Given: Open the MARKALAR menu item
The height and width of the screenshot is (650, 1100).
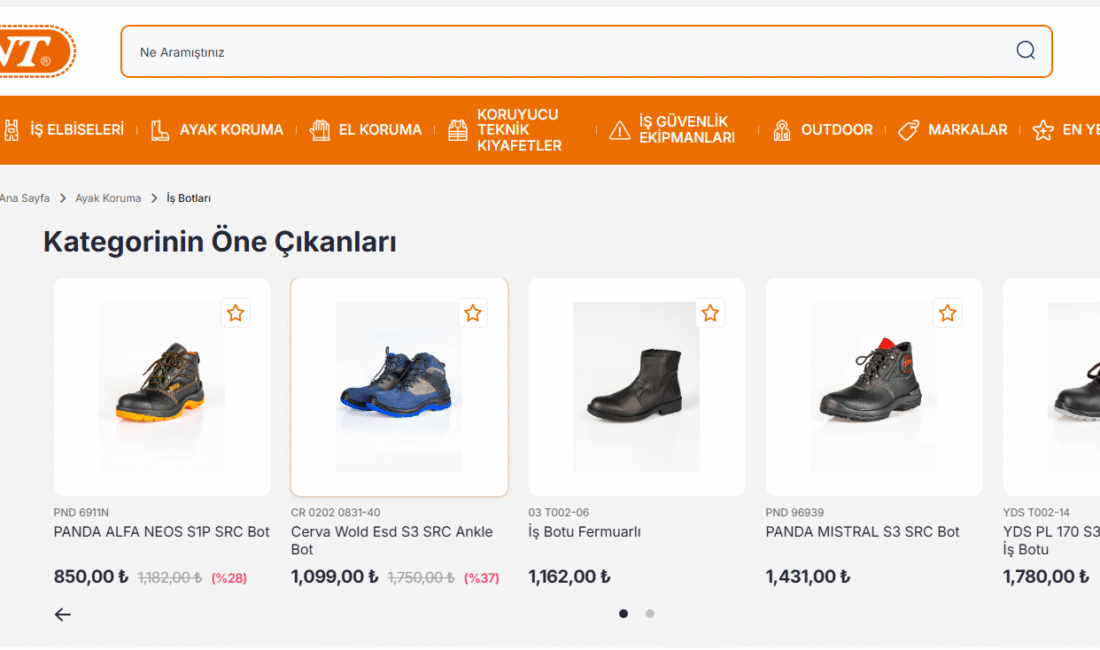Looking at the screenshot, I should [x=965, y=129].
